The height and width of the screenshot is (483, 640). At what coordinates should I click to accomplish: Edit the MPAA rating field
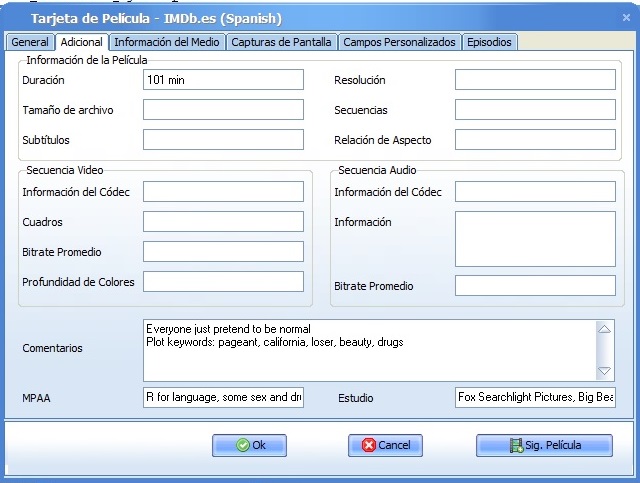click(x=223, y=398)
